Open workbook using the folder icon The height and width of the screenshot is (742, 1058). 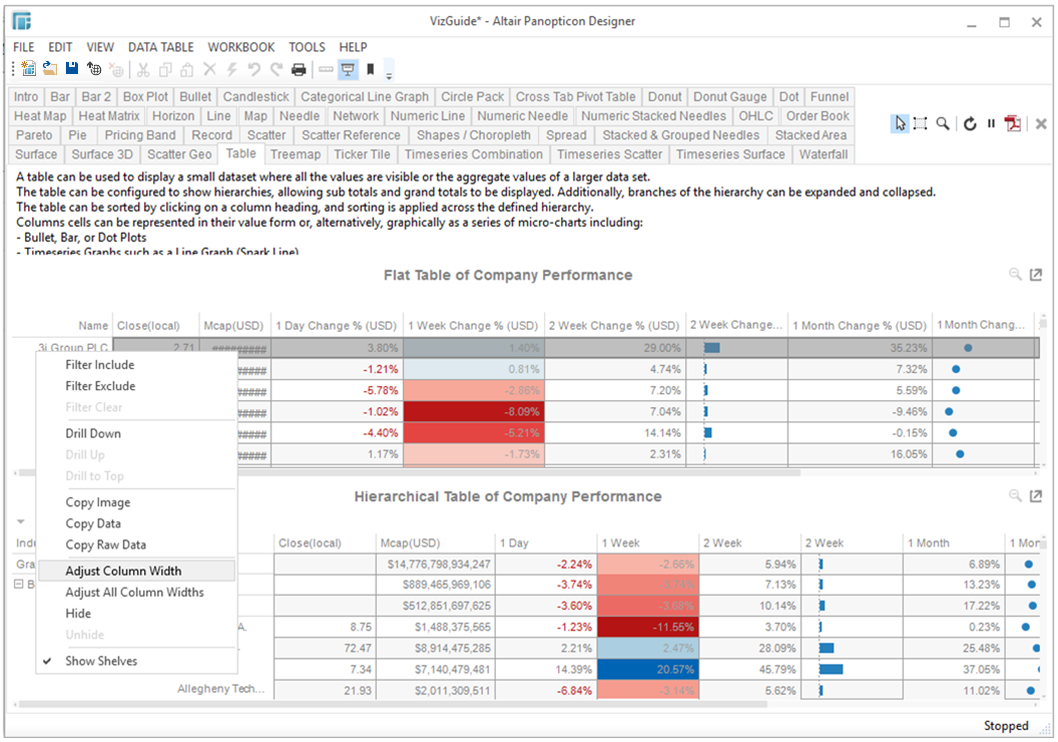point(49,69)
